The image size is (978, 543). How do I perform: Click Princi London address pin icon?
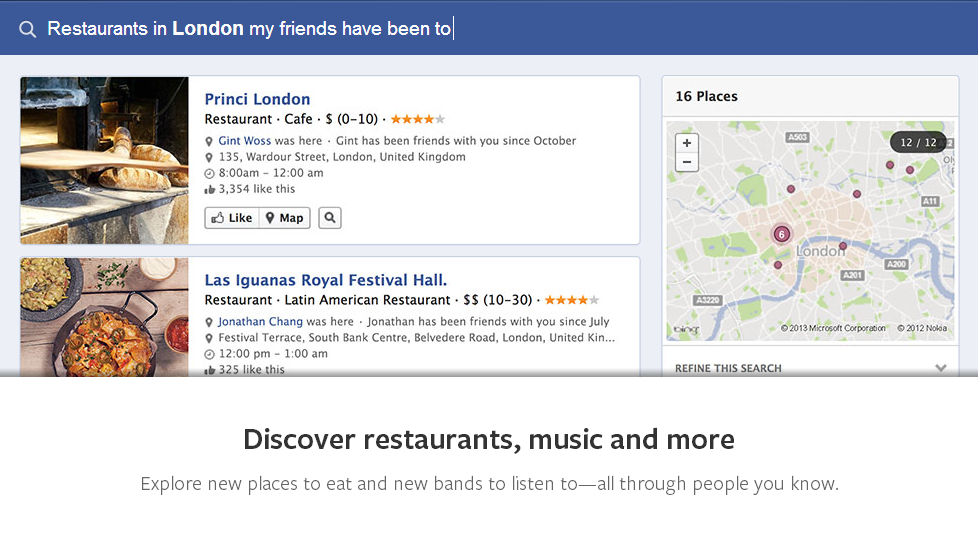pyautogui.click(x=209, y=157)
